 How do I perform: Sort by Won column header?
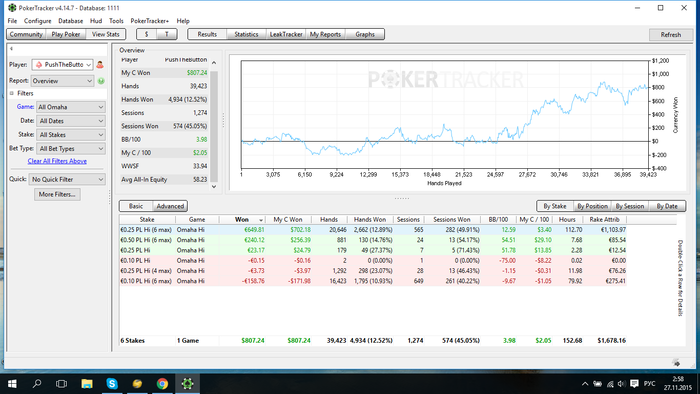(242, 220)
